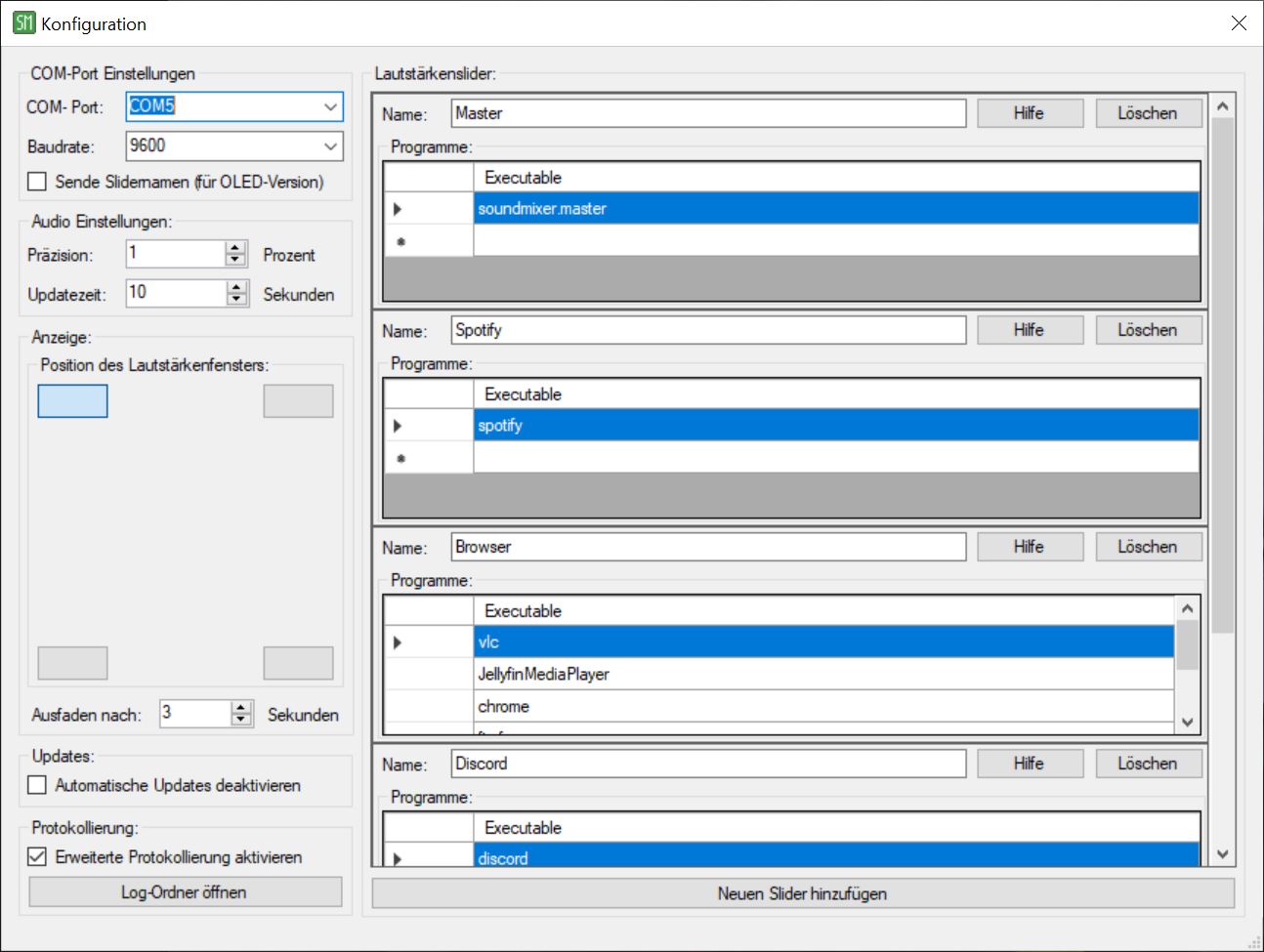This screenshot has width=1264, height=952.
Task: Increase Präzision with the up arrow
Action: (235, 248)
